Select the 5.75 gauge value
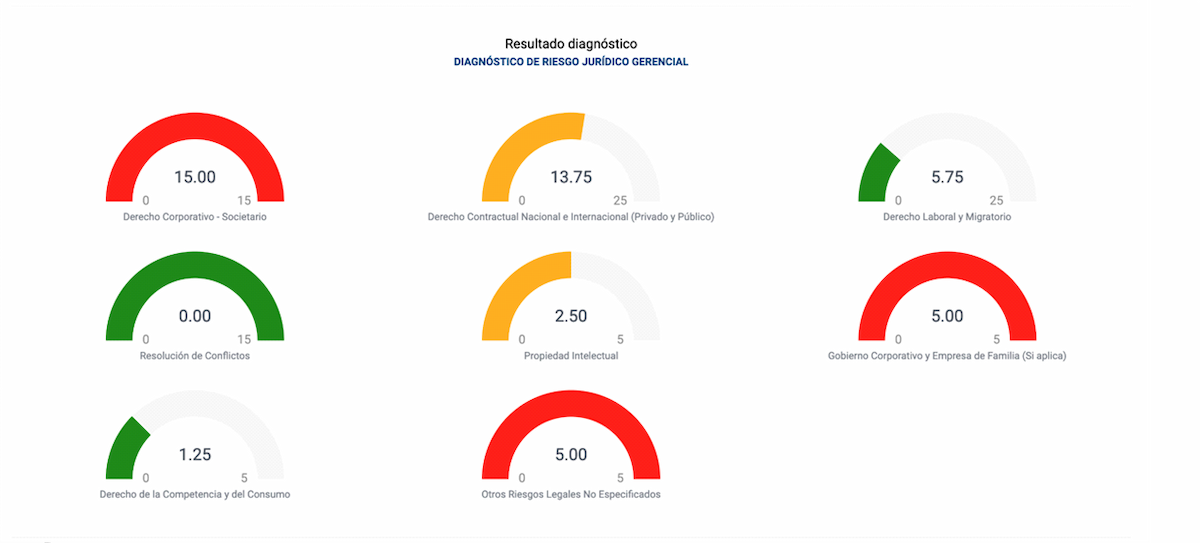This screenshot has width=1200, height=543. tap(947, 177)
